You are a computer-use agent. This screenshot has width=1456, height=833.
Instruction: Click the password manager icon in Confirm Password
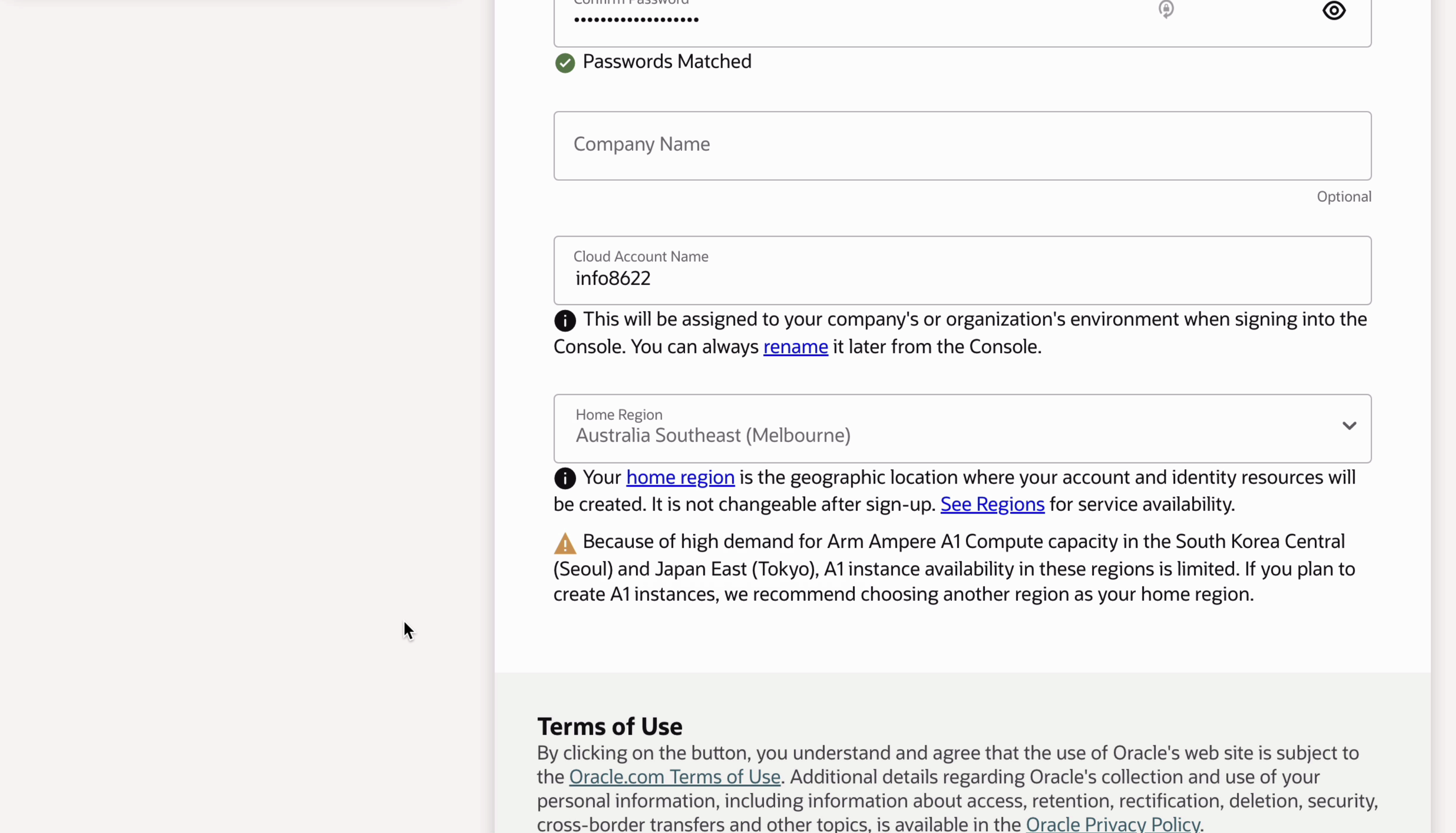click(1166, 10)
